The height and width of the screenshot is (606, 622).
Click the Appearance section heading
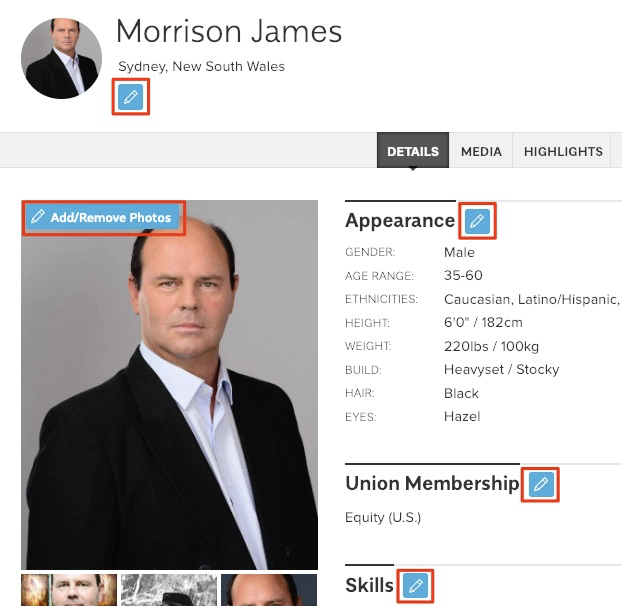click(400, 221)
